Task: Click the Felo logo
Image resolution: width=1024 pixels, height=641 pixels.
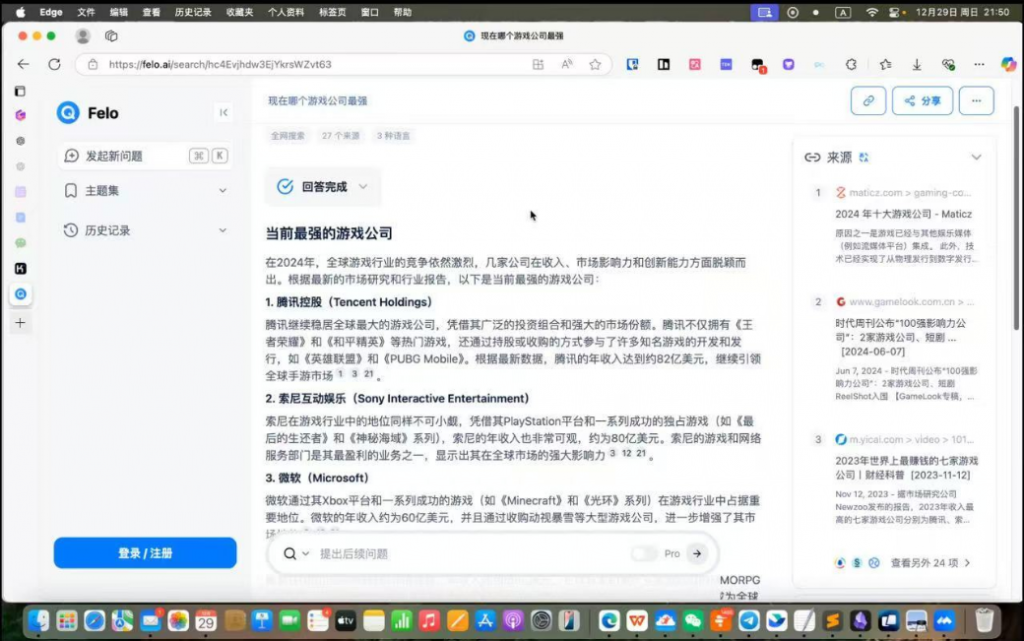Action: [x=88, y=113]
